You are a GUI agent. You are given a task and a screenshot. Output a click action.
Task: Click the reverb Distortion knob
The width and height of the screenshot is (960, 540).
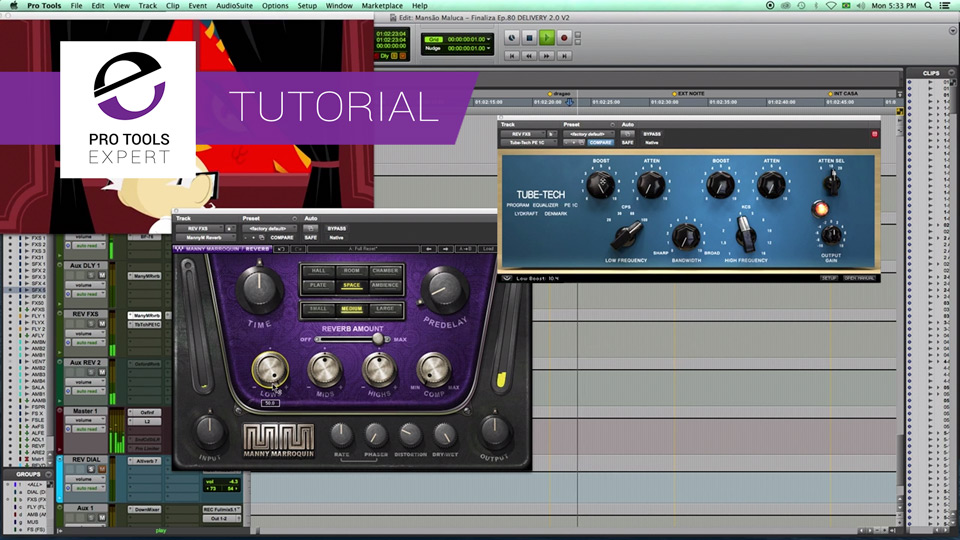[410, 435]
